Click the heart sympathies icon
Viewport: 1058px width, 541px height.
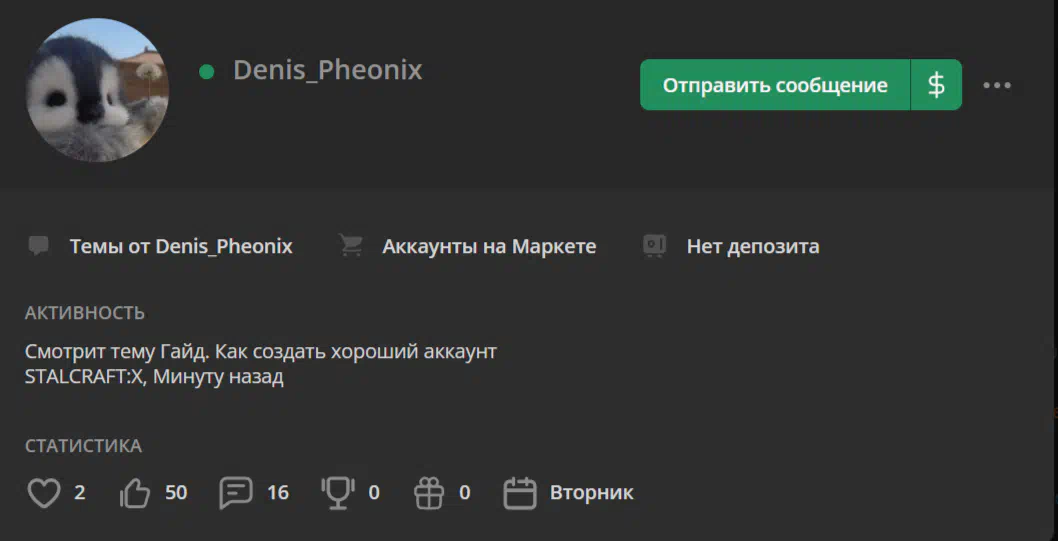click(x=44, y=493)
